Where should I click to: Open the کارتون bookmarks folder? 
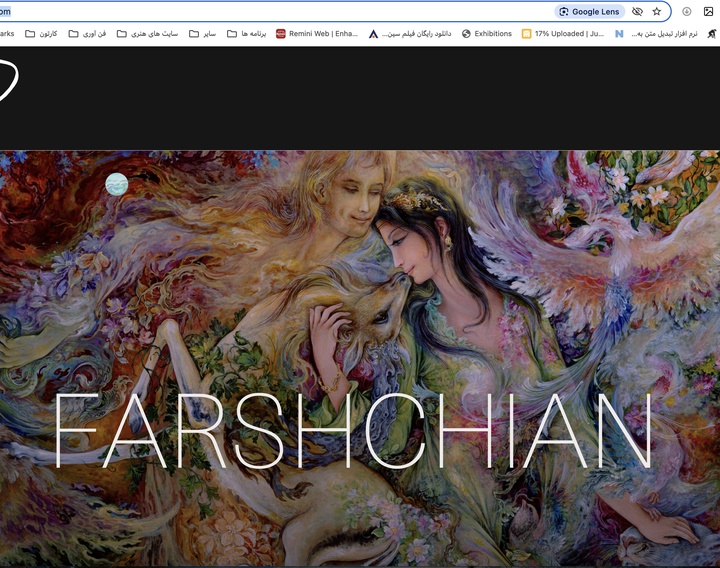click(x=41, y=34)
